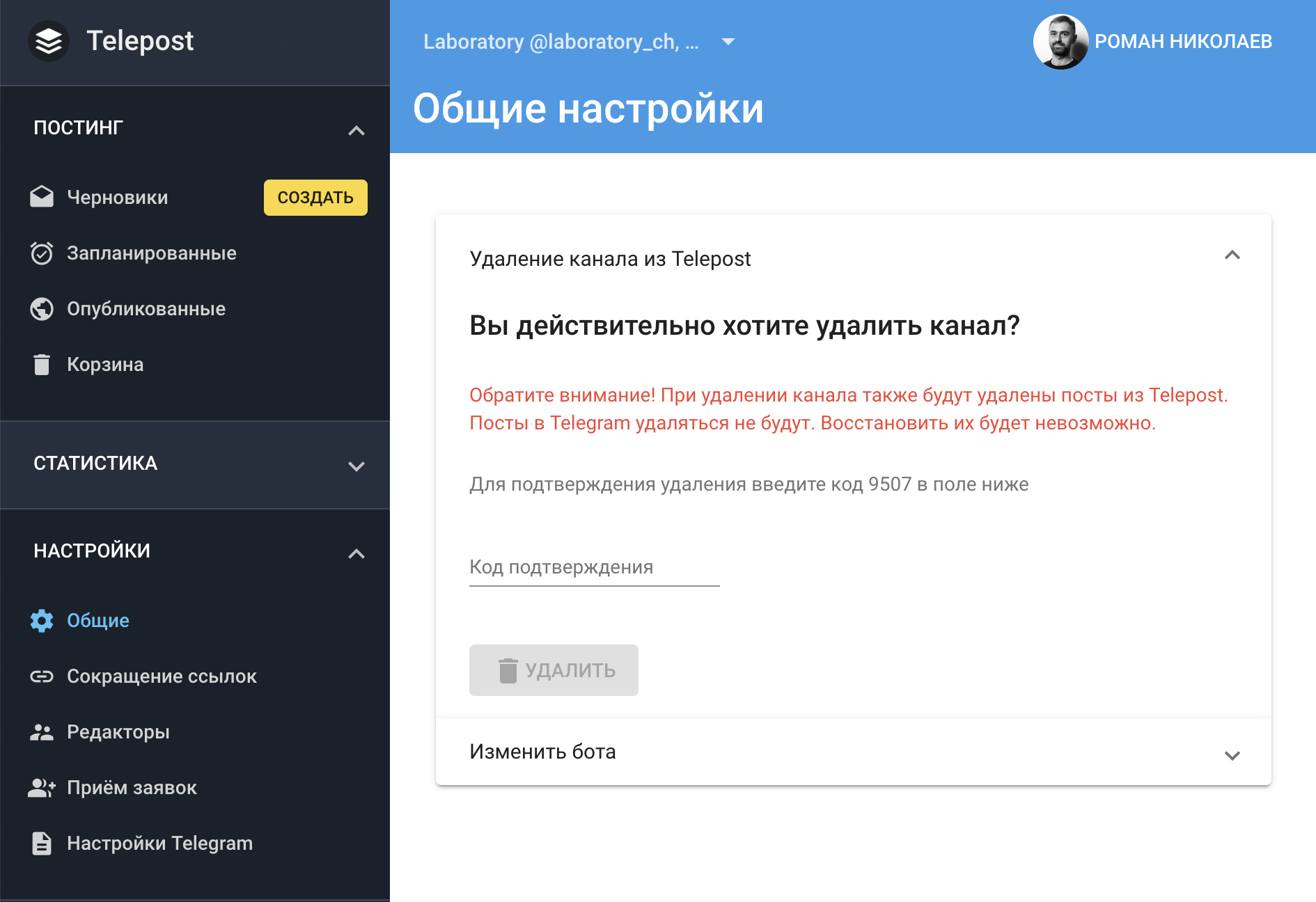Screen dimensions: 1316x902
Task: Click the Приём заявок add-person icon
Action: [42, 787]
